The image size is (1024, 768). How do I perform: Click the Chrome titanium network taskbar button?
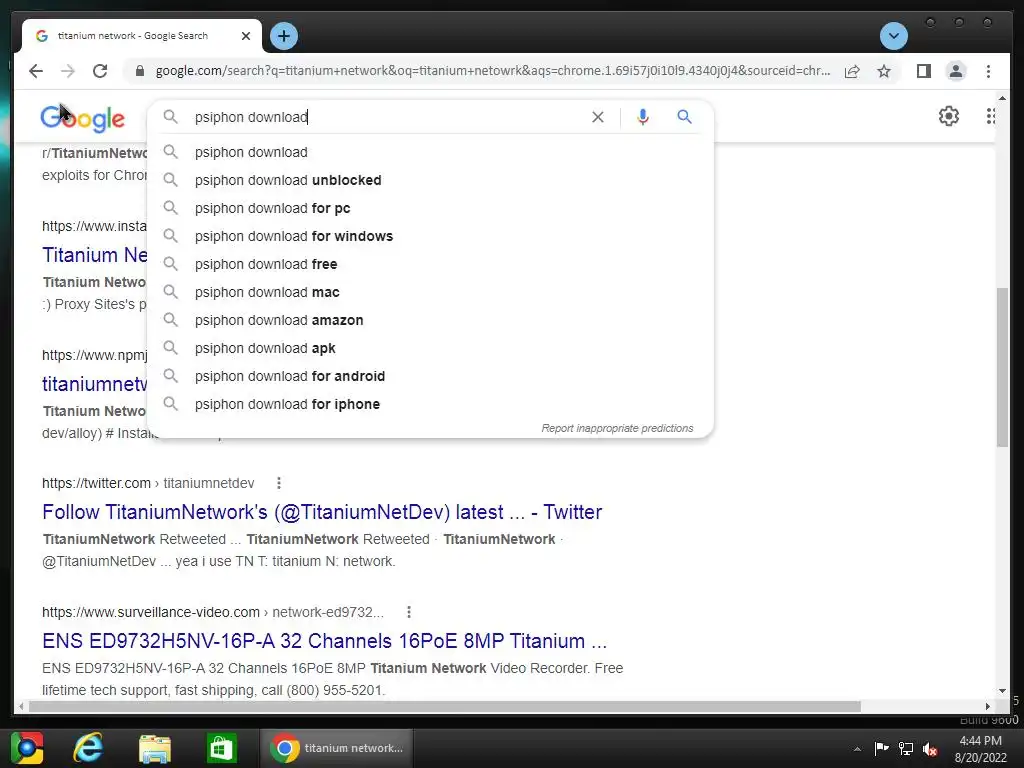(336, 748)
